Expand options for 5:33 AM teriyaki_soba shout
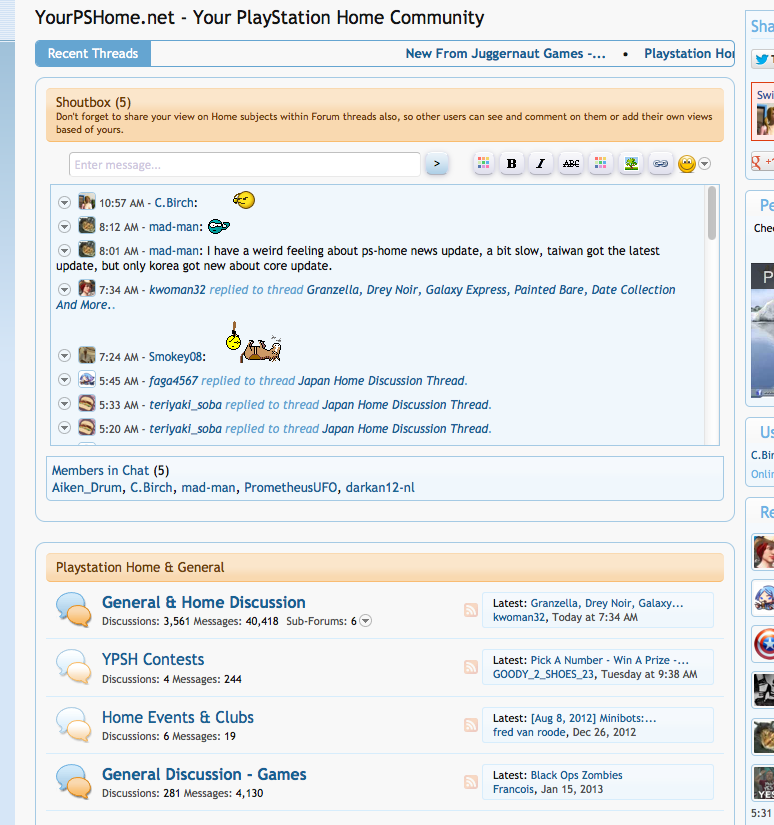This screenshot has width=774, height=825. click(64, 404)
